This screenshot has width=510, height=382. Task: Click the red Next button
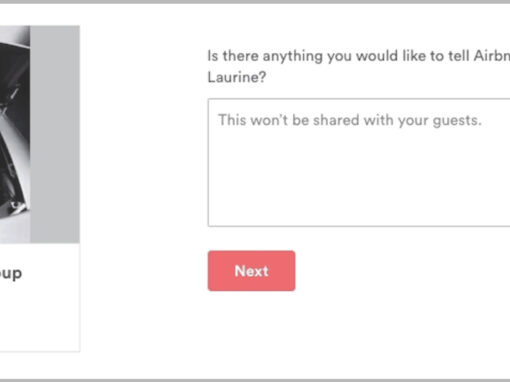tap(251, 271)
